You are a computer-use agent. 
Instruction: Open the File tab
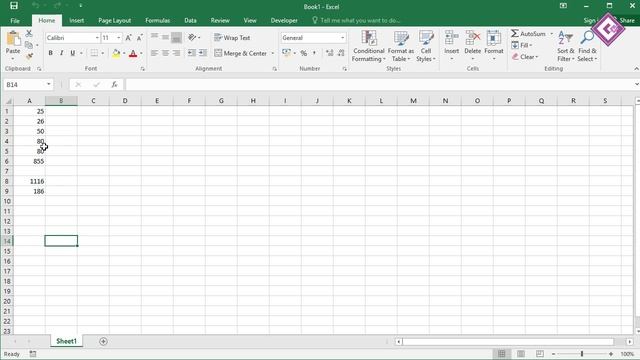pos(15,20)
